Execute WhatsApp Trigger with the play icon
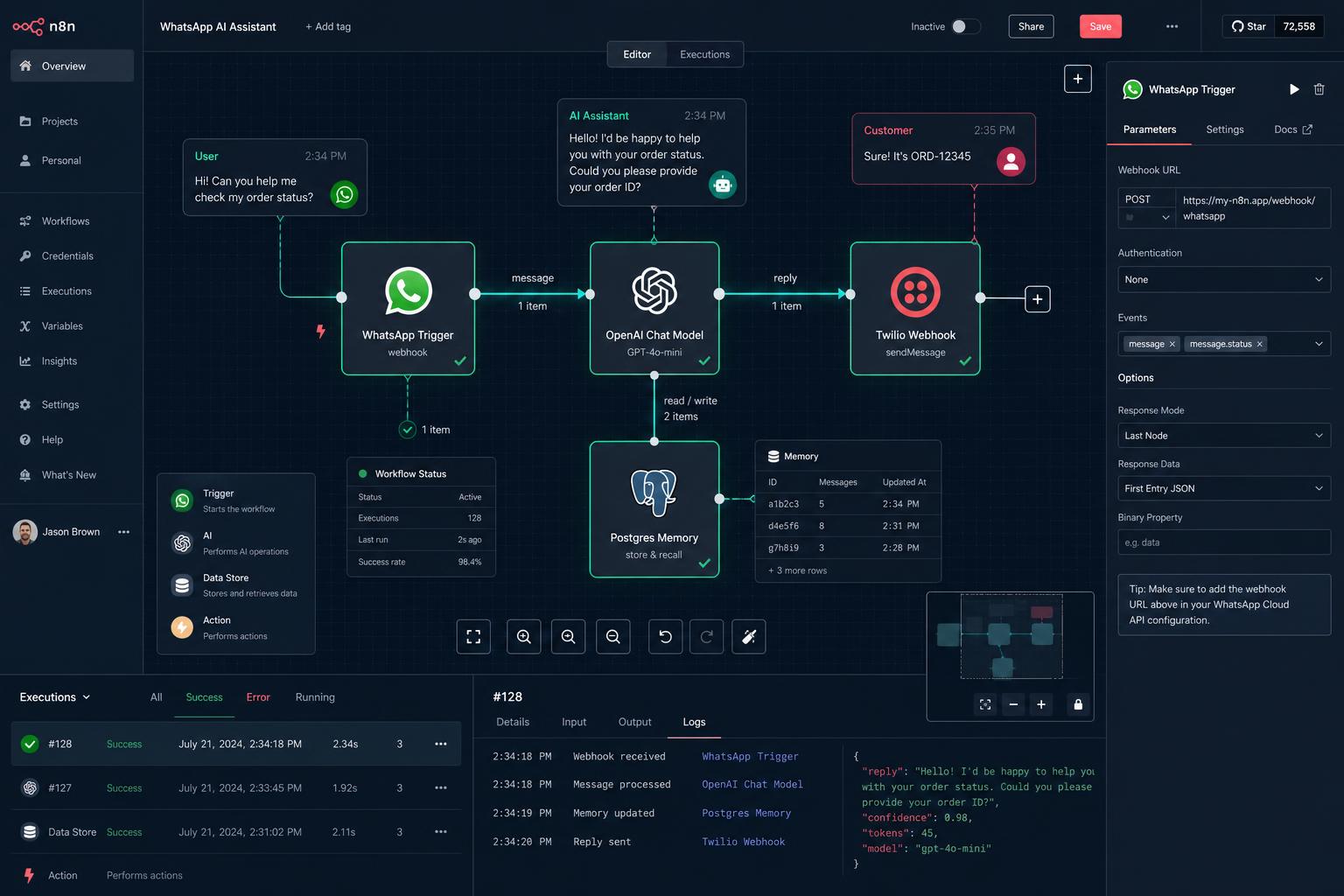Viewport: 1344px width, 896px height. 1294,89
